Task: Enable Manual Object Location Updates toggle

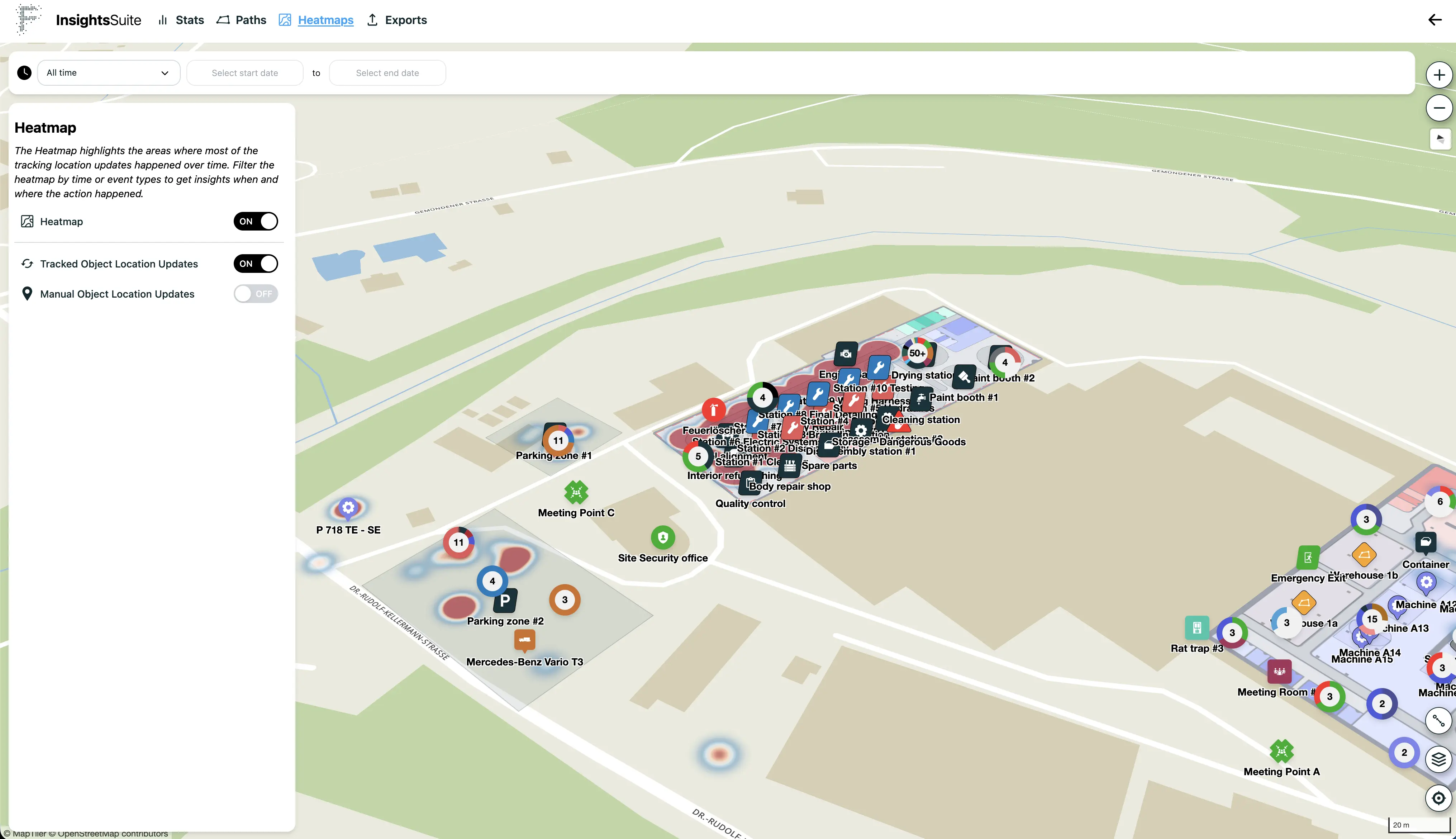Action: pos(256,294)
